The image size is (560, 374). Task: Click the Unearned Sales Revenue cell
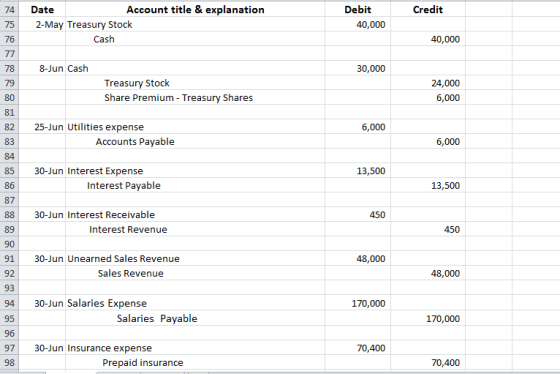[x=195, y=259]
